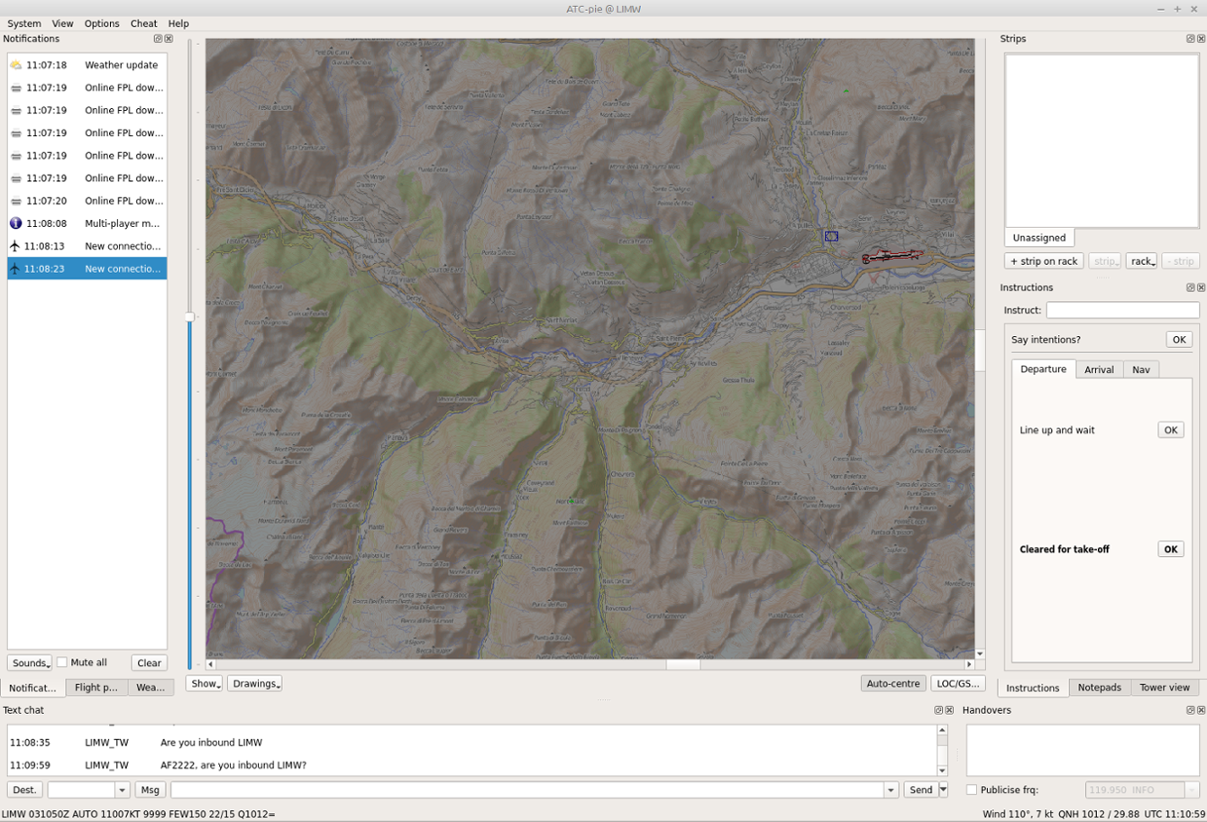
Task: Enable the Mute all checkbox
Action: (62, 662)
